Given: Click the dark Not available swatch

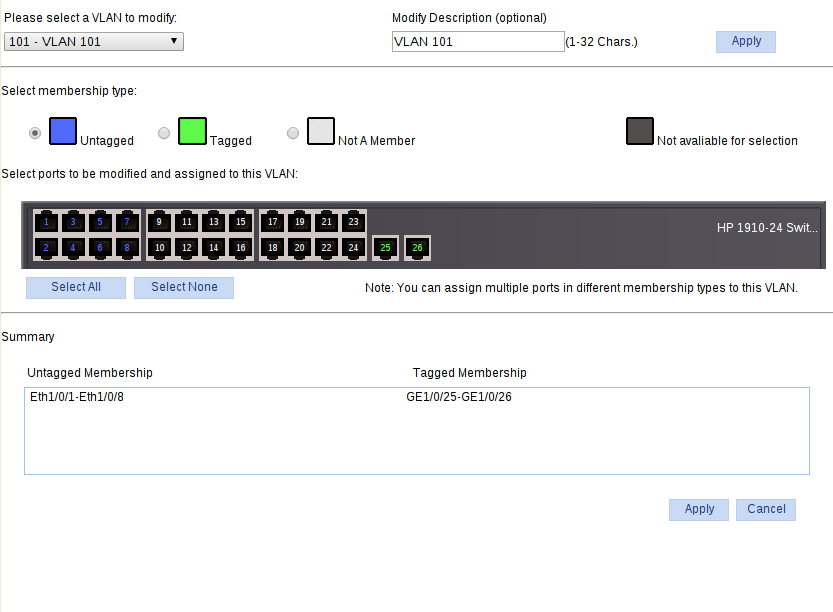Looking at the screenshot, I should point(640,131).
